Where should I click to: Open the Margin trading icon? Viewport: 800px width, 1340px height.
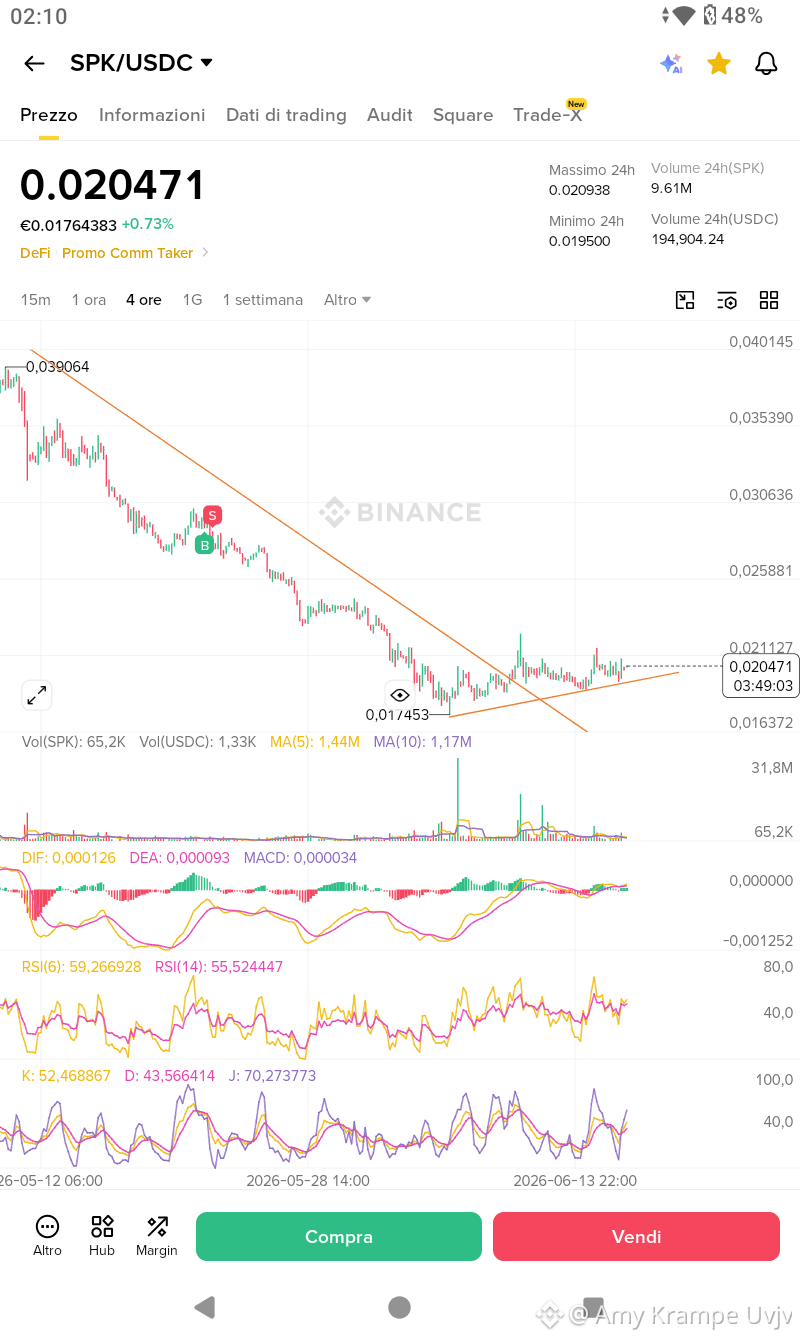[x=157, y=1236]
